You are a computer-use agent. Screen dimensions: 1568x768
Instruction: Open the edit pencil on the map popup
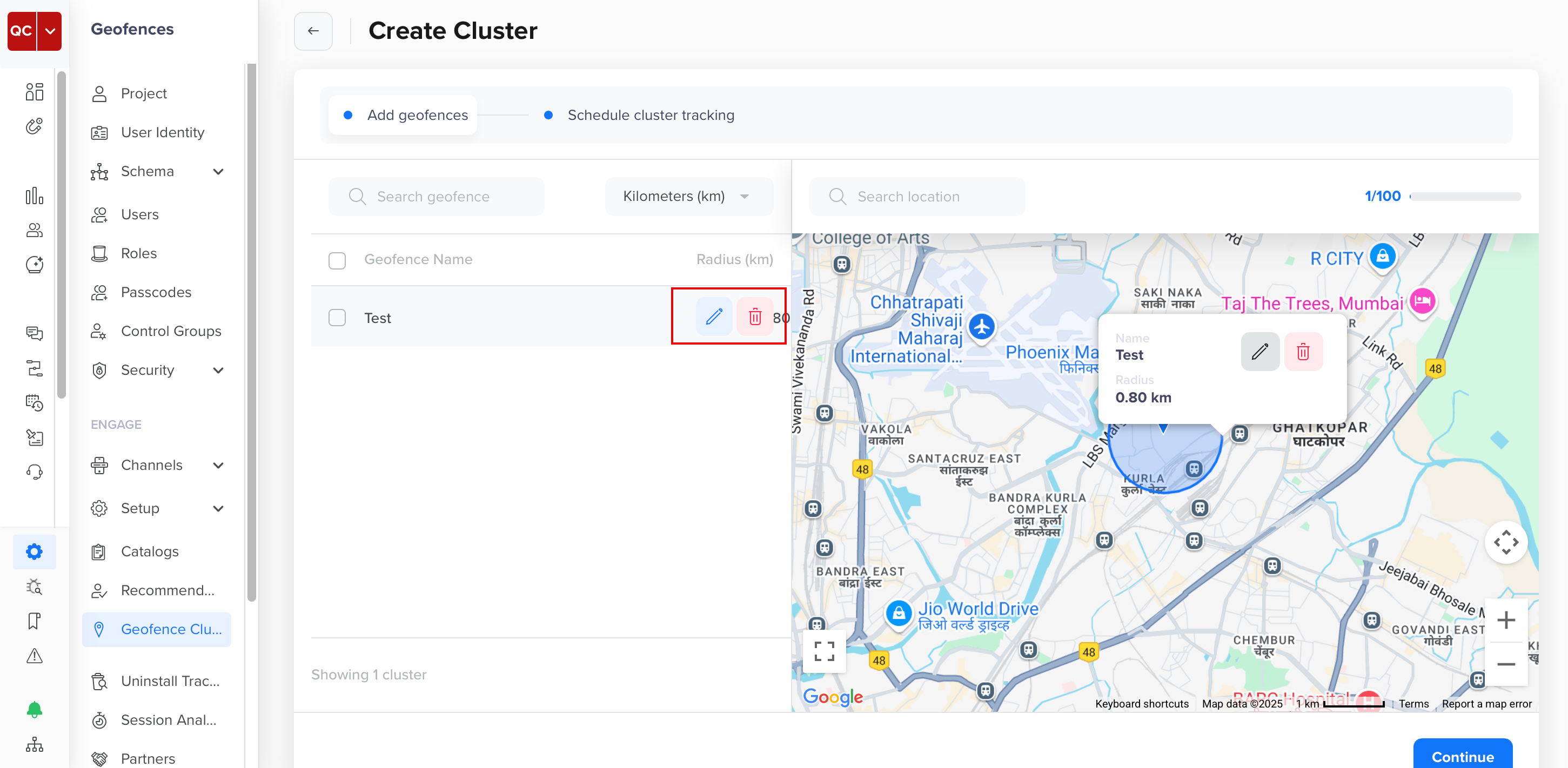point(1260,352)
